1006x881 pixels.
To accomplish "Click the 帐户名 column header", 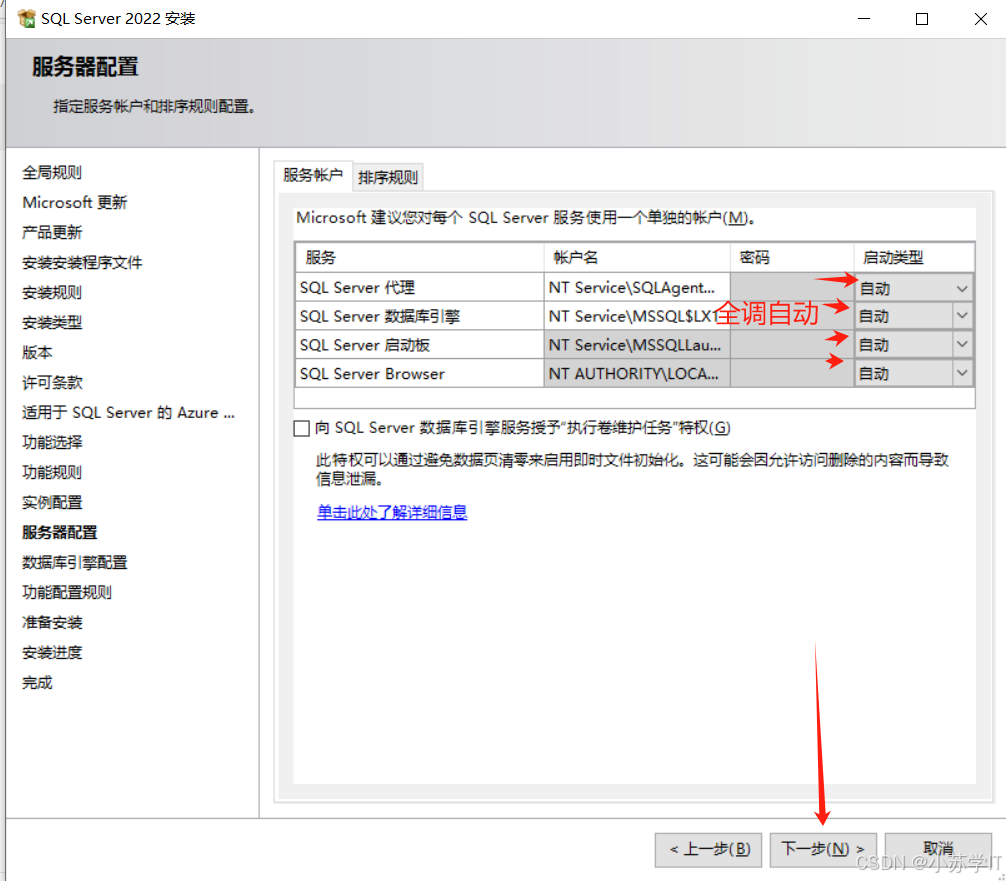I will (637, 257).
